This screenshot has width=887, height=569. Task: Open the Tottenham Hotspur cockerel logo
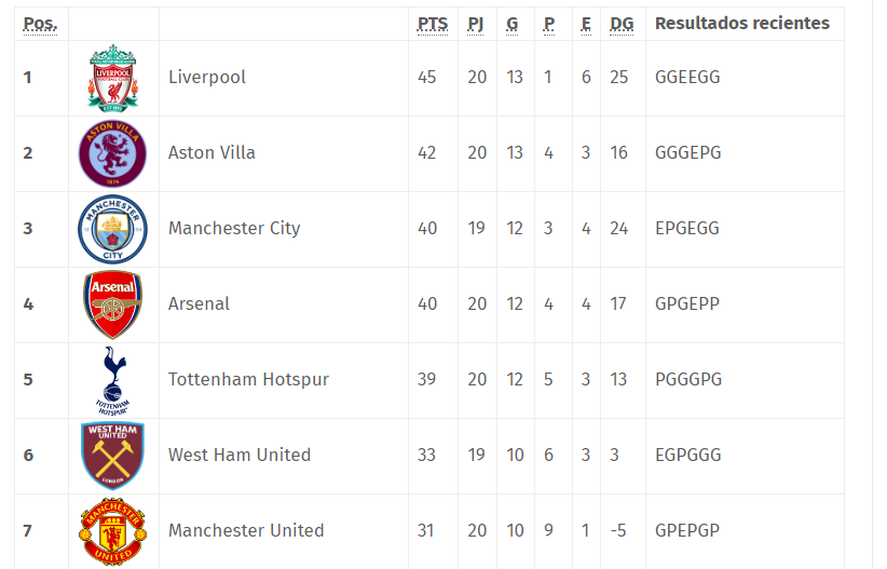(113, 380)
